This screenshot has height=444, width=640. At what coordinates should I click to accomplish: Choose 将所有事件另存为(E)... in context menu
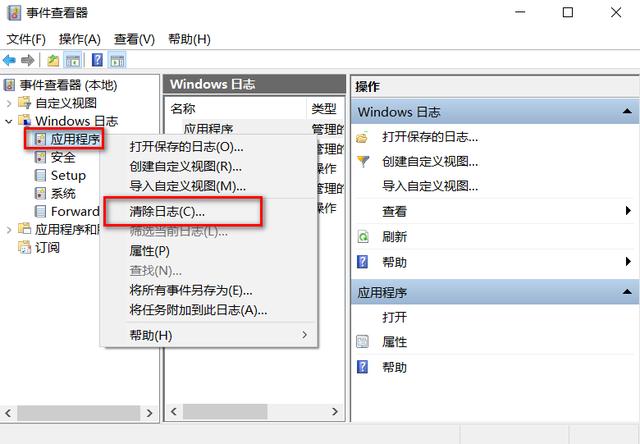[209, 291]
